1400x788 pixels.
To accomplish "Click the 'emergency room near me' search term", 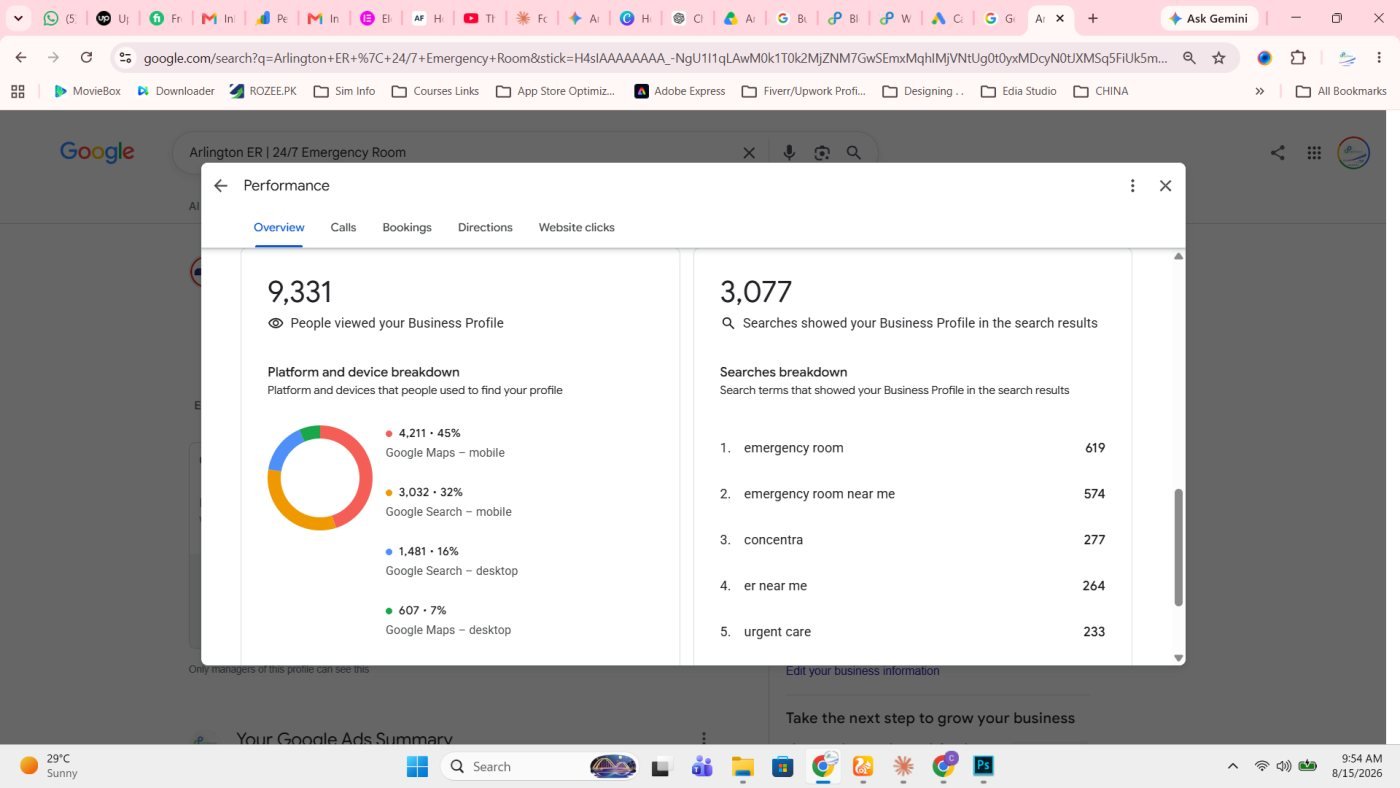I will (819, 494).
